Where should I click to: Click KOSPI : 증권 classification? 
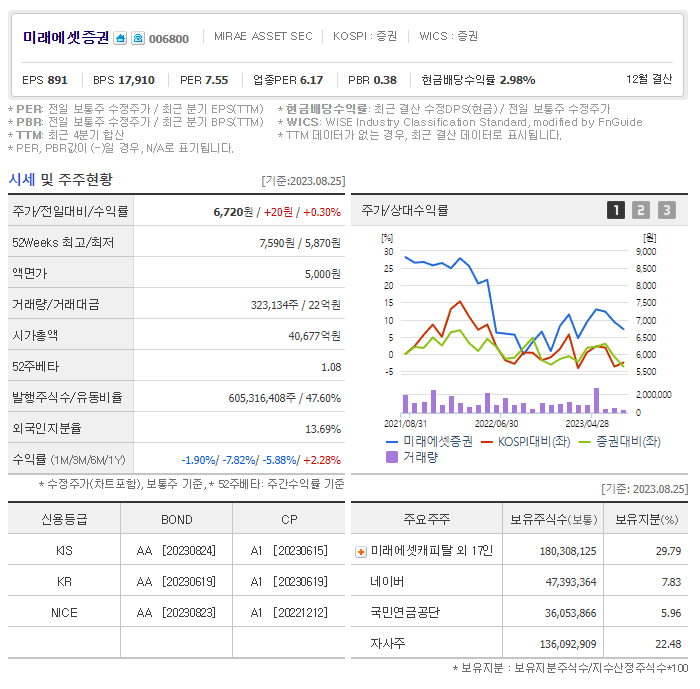click(365, 36)
